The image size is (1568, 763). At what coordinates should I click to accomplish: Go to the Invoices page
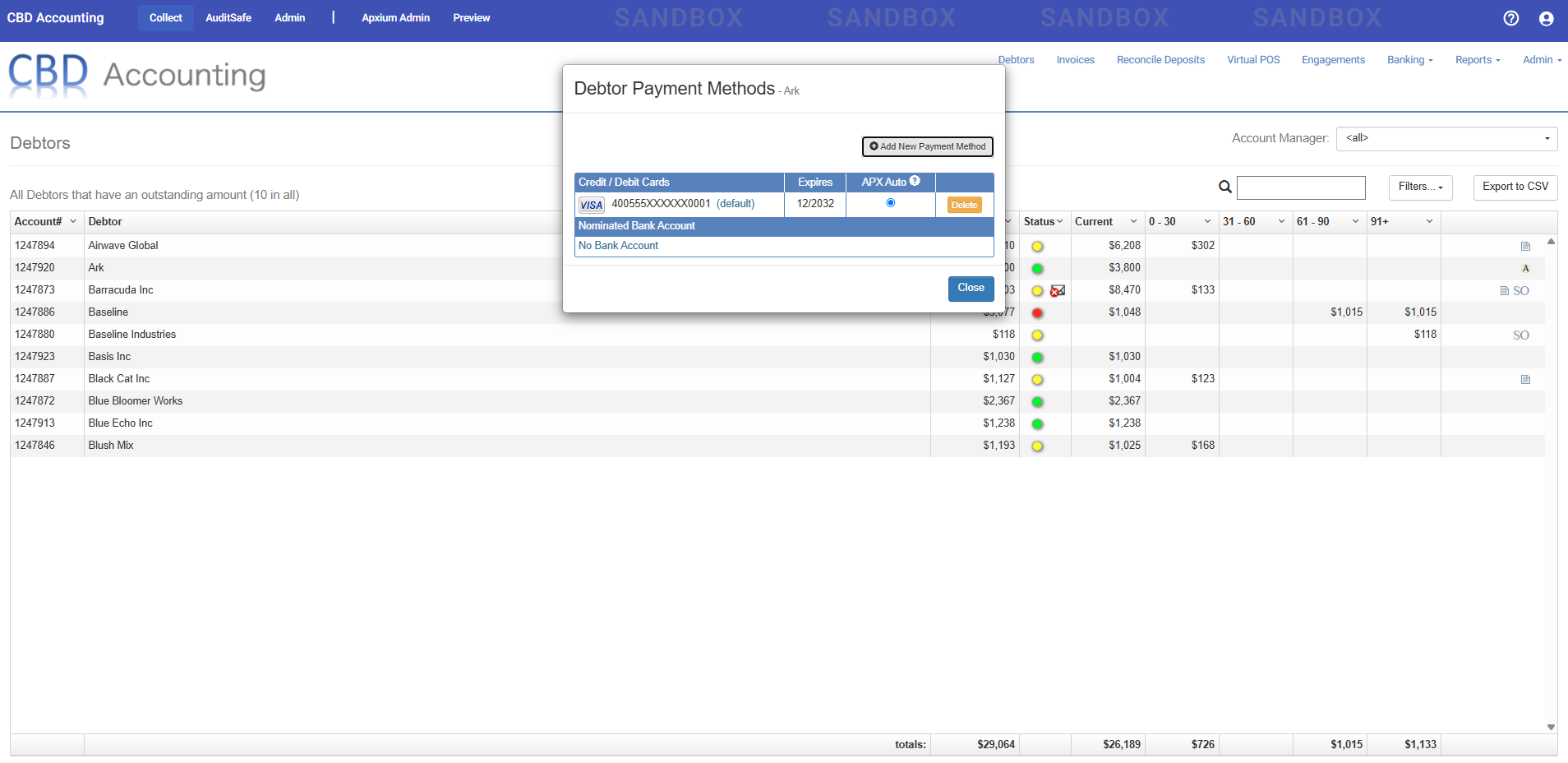pyautogui.click(x=1076, y=60)
